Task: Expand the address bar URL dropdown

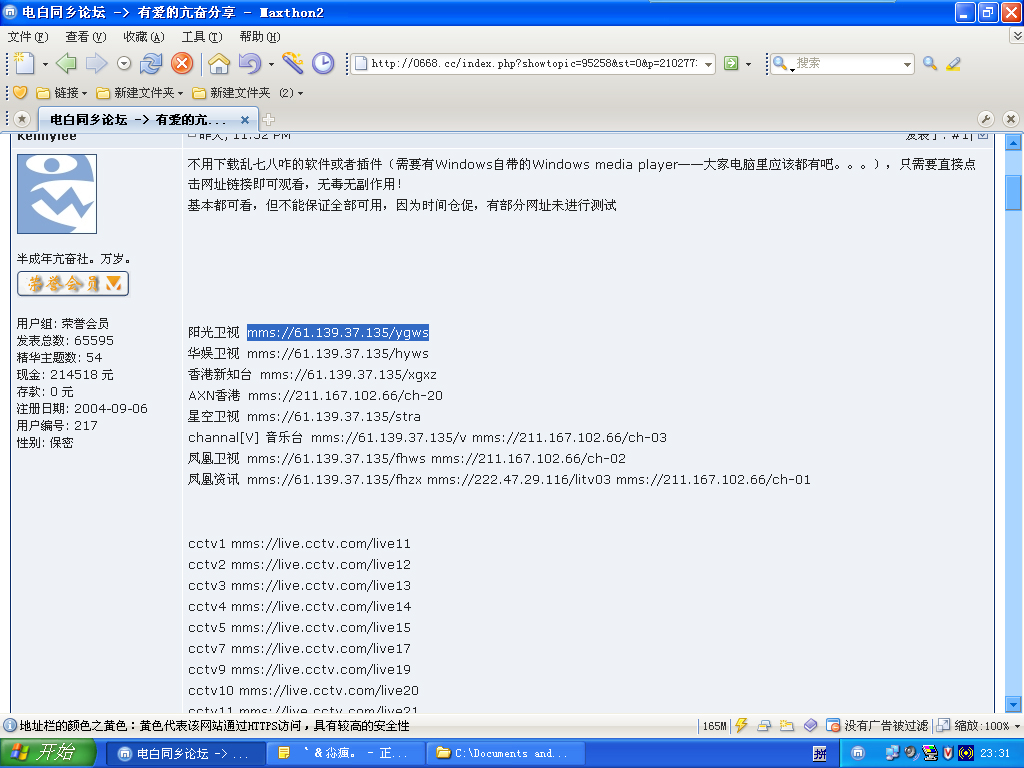Action: (709, 64)
